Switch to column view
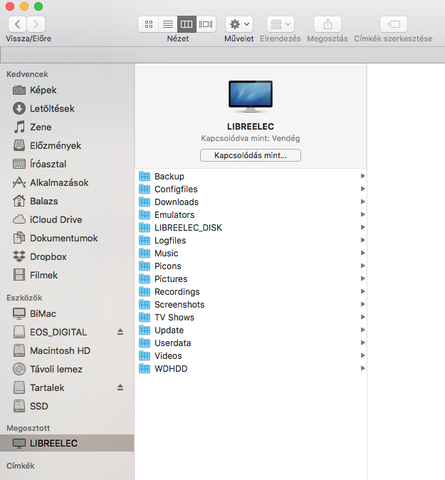This screenshot has width=445, height=480. (x=187, y=24)
